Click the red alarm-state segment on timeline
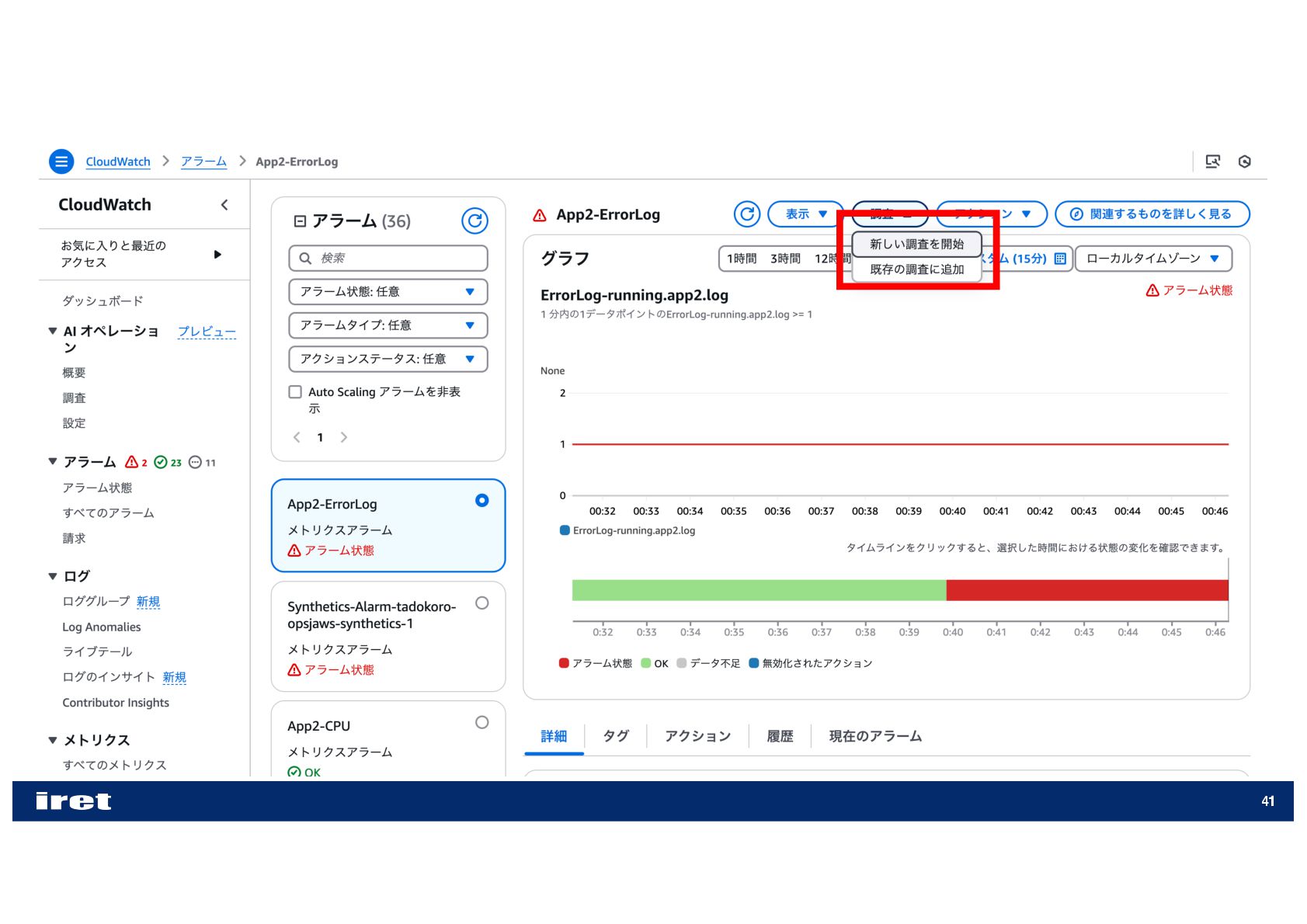 pos(1087,590)
